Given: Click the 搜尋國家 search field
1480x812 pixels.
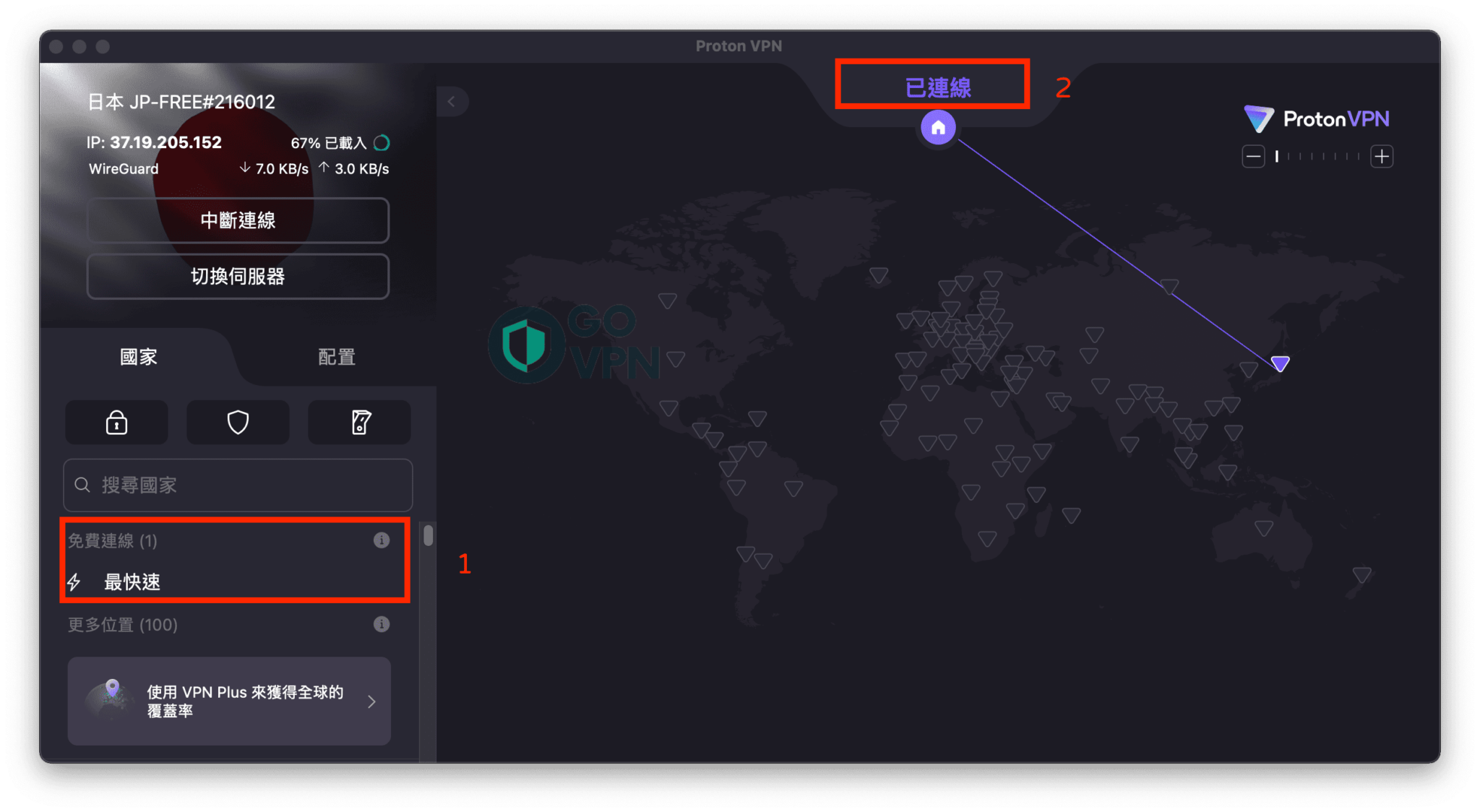Looking at the screenshot, I should 238,485.
